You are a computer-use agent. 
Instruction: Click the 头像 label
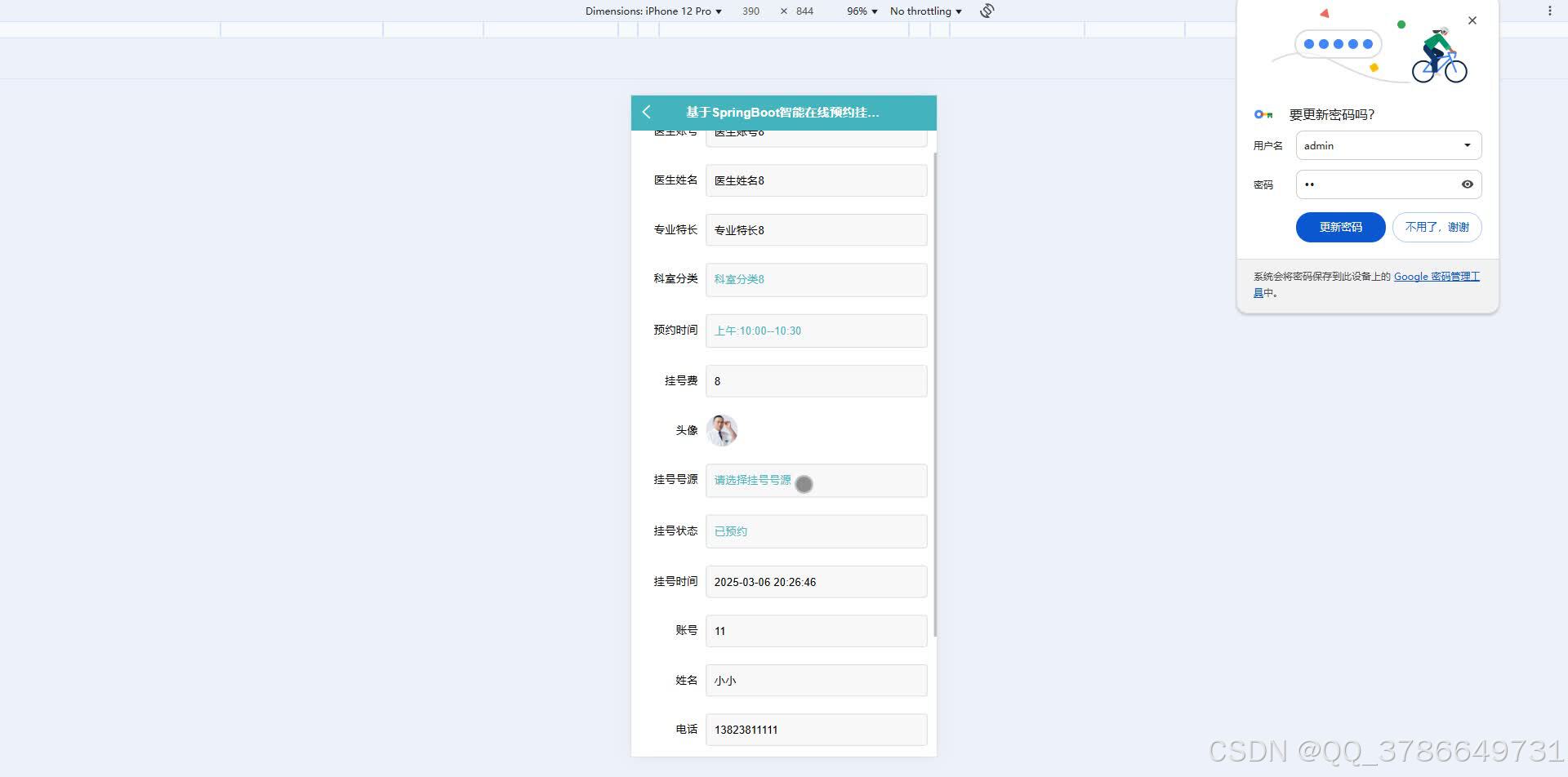[686, 430]
